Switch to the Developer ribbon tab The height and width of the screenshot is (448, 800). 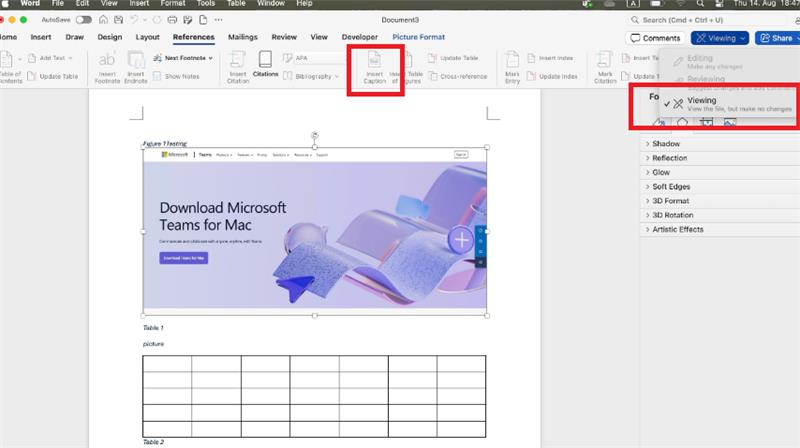pos(360,37)
